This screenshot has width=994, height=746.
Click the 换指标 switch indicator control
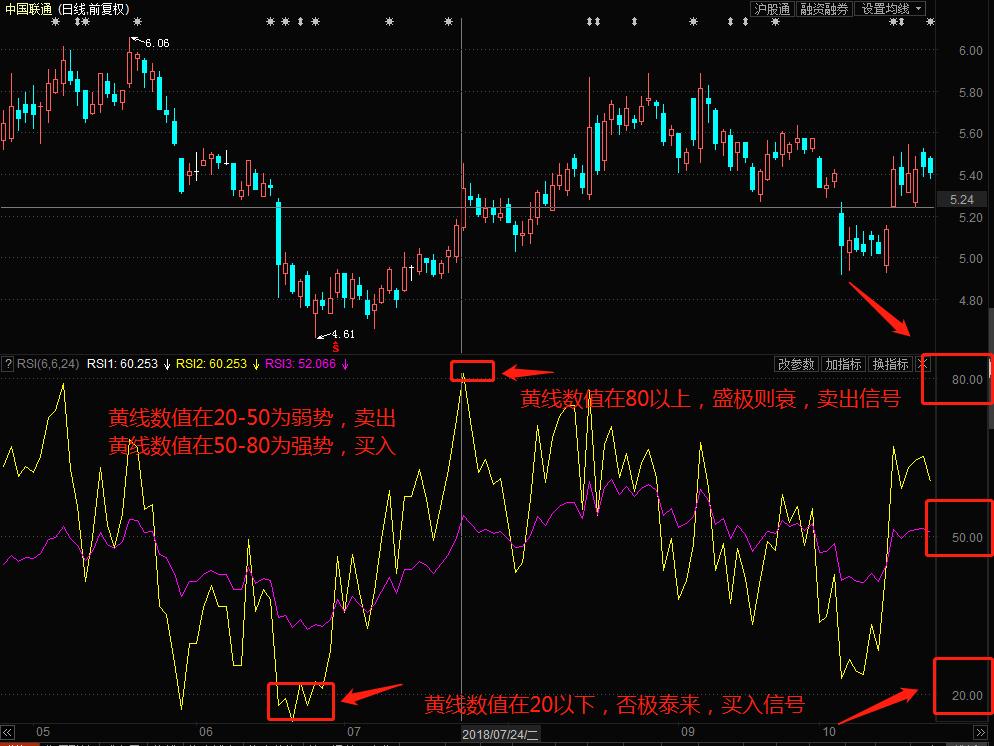tap(891, 365)
